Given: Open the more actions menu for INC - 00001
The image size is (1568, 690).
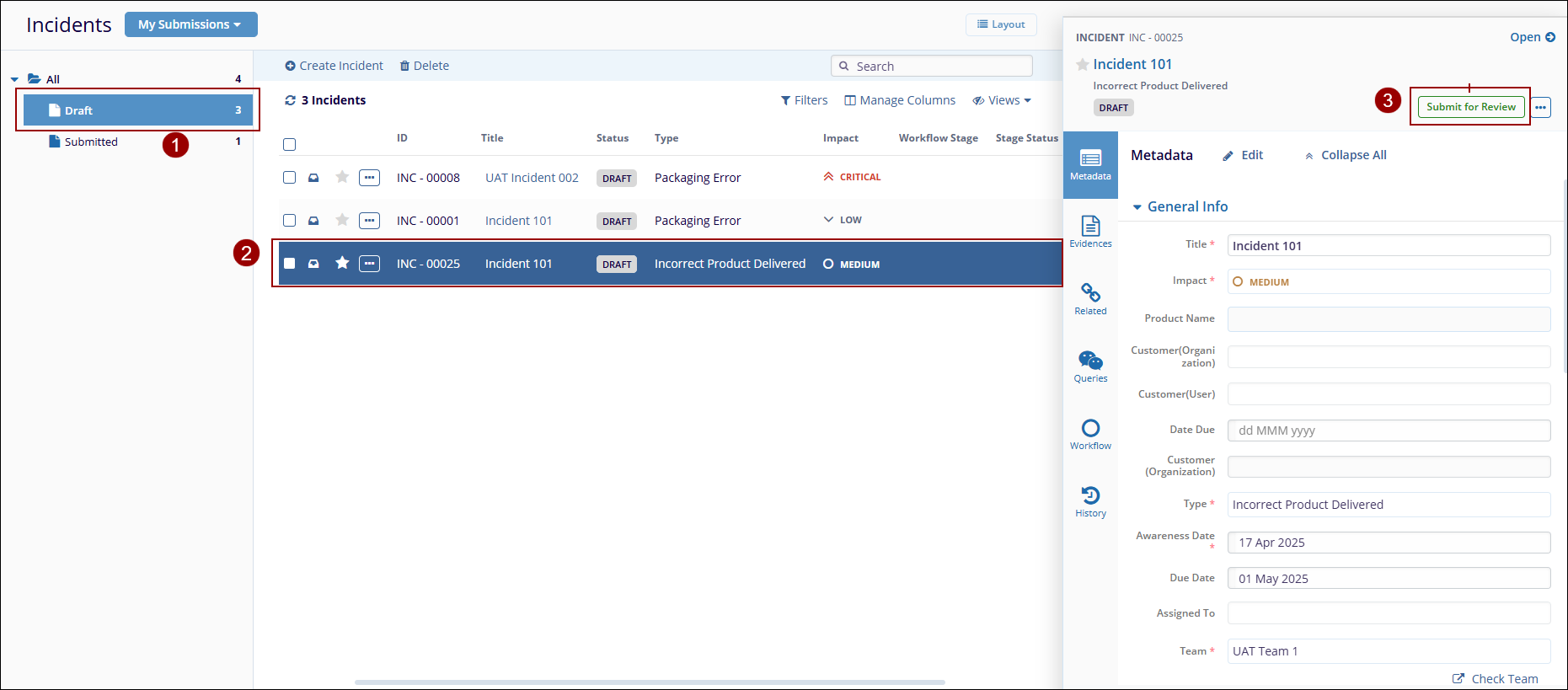Looking at the screenshot, I should (x=369, y=221).
